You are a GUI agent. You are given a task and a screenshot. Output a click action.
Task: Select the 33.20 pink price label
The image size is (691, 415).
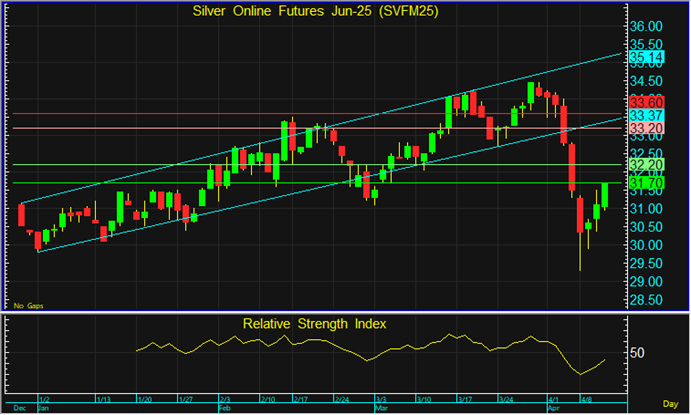[x=646, y=128]
